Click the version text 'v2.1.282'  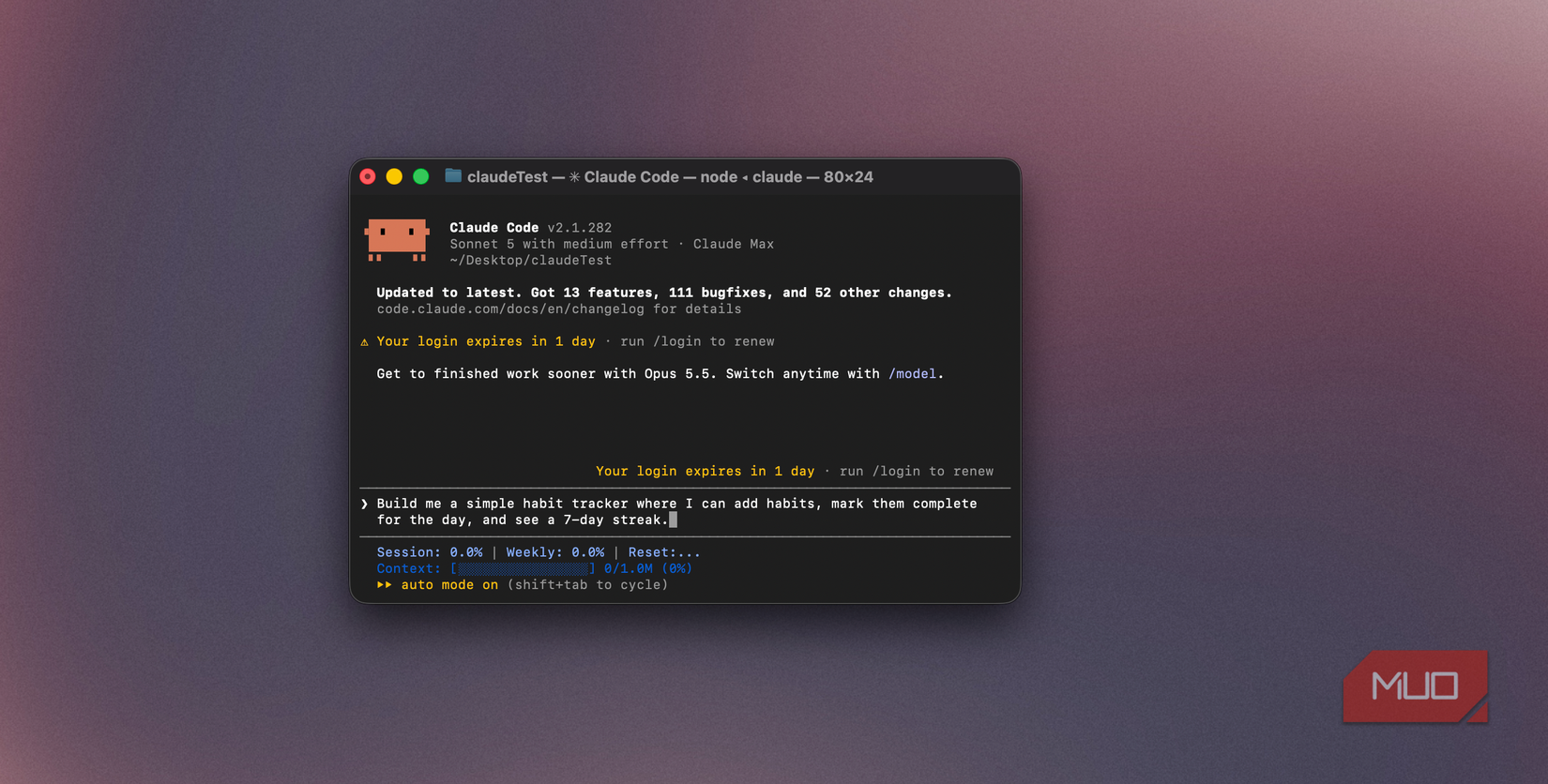tap(580, 228)
